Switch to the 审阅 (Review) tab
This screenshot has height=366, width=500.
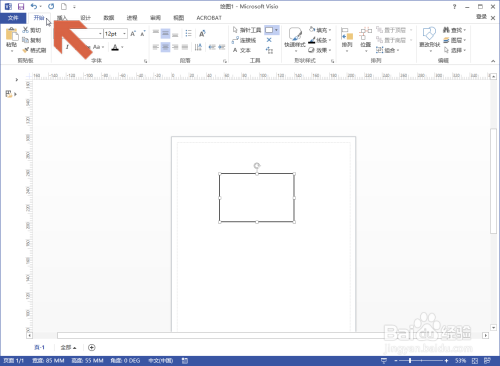pyautogui.click(x=155, y=18)
